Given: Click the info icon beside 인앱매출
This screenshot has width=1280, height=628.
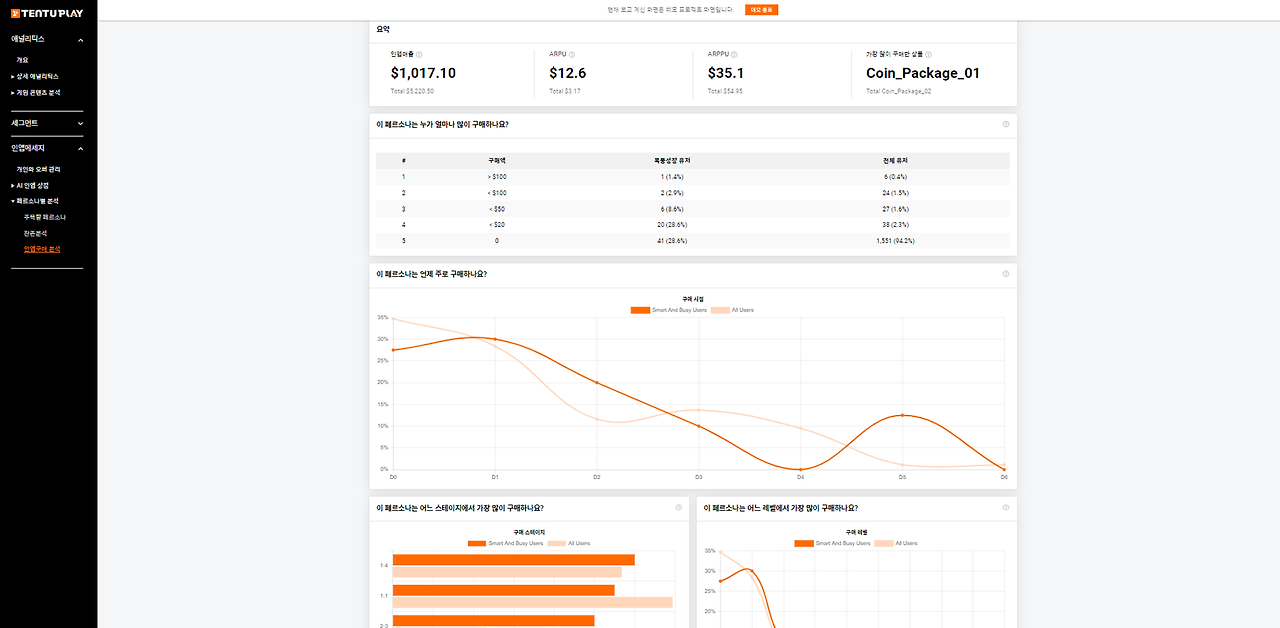Looking at the screenshot, I should (x=419, y=55).
